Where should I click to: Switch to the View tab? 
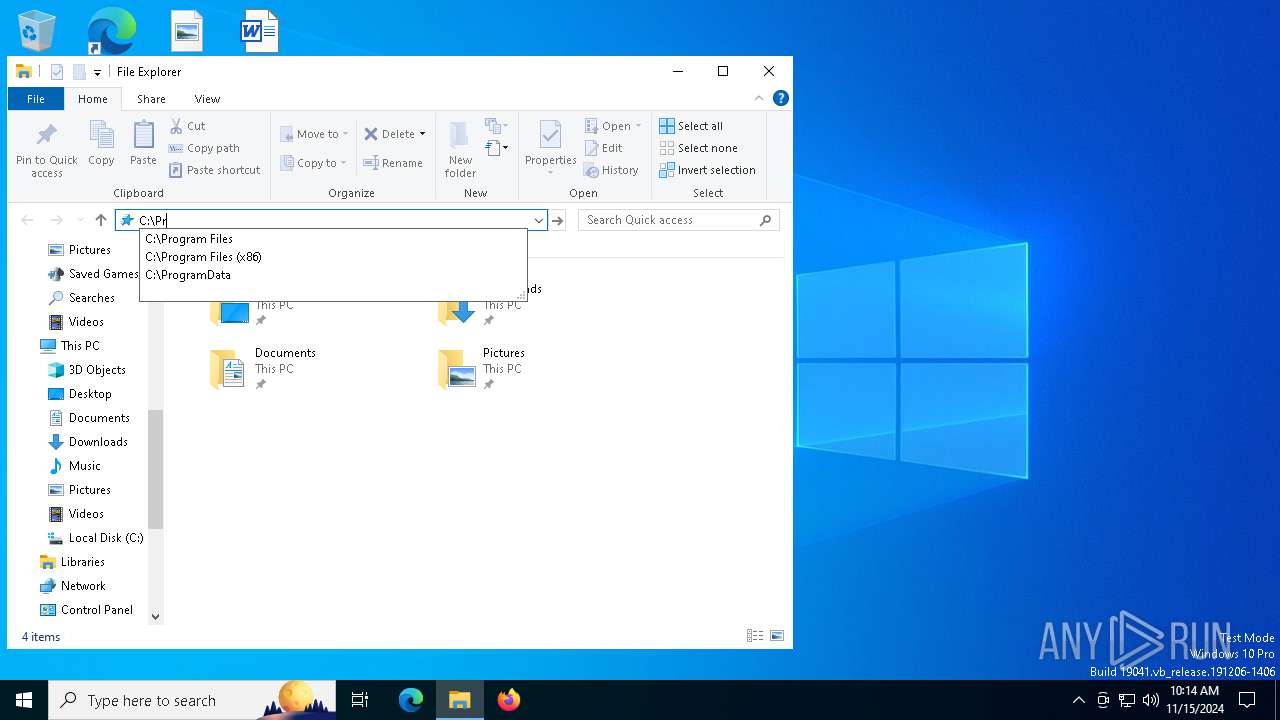(207, 99)
